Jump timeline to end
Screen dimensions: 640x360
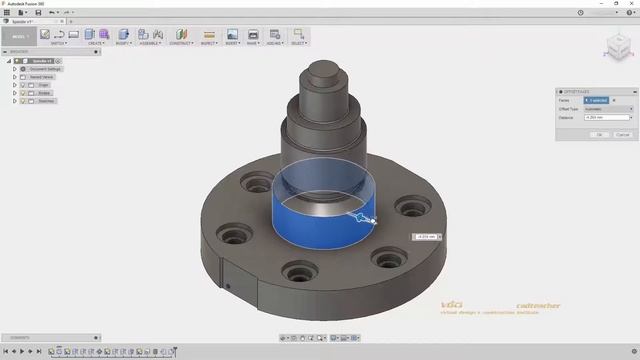coord(39,351)
